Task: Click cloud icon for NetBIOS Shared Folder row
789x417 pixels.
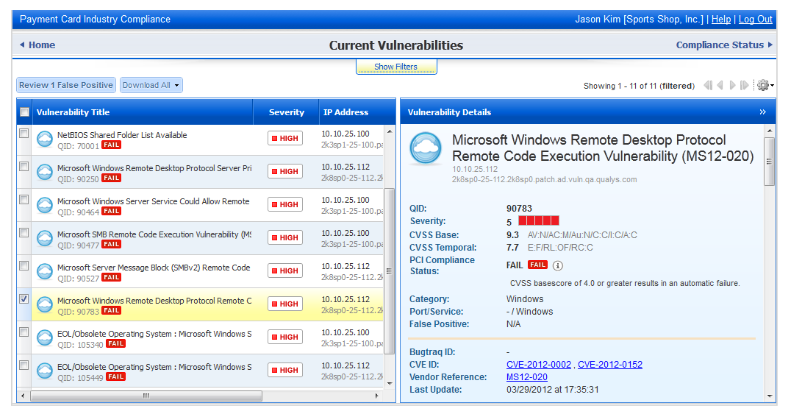Action: coord(45,139)
